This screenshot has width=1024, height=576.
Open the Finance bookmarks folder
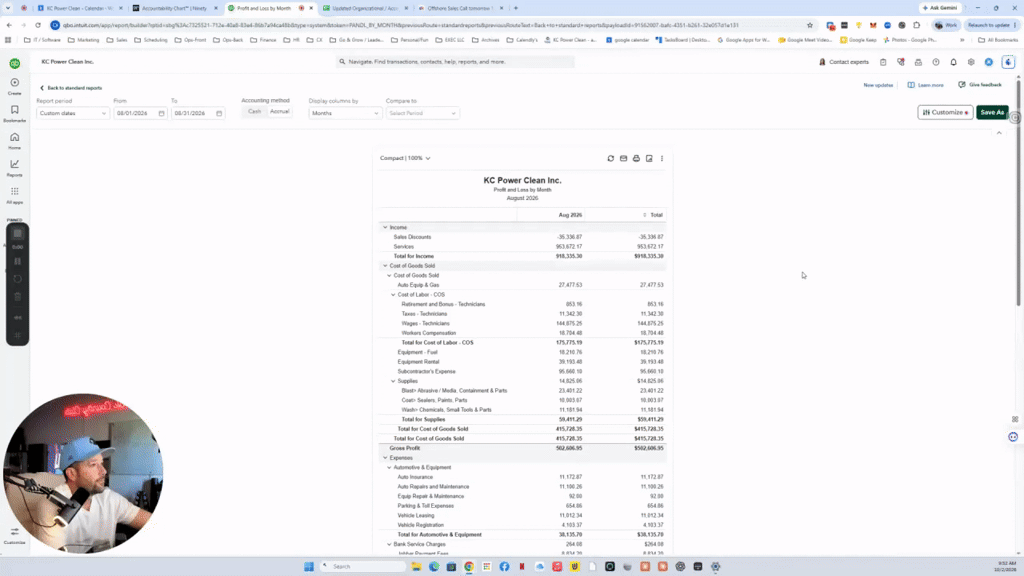[x=263, y=40]
